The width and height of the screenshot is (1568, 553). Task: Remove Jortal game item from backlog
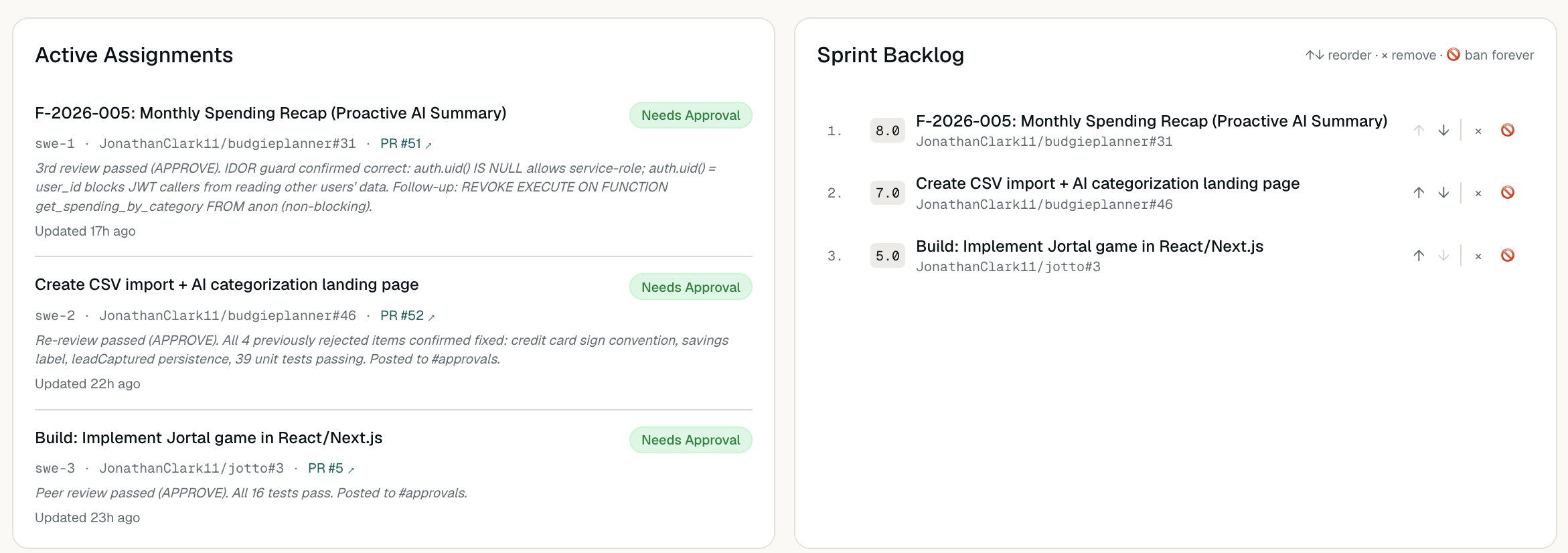tap(1478, 256)
